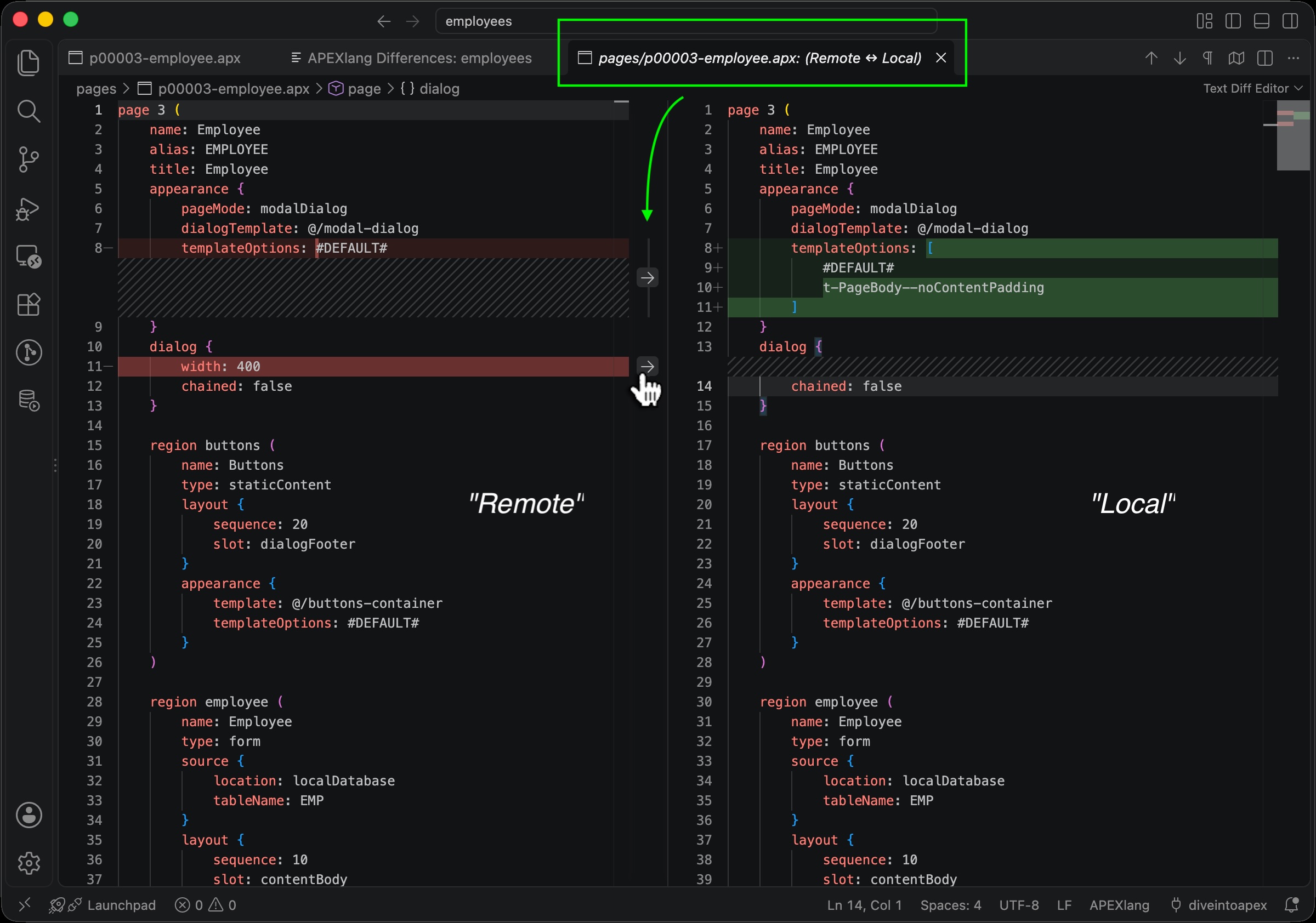The height and width of the screenshot is (923, 1316).
Task: Click Ln 14, Col 1 in status bar
Action: pos(864,905)
